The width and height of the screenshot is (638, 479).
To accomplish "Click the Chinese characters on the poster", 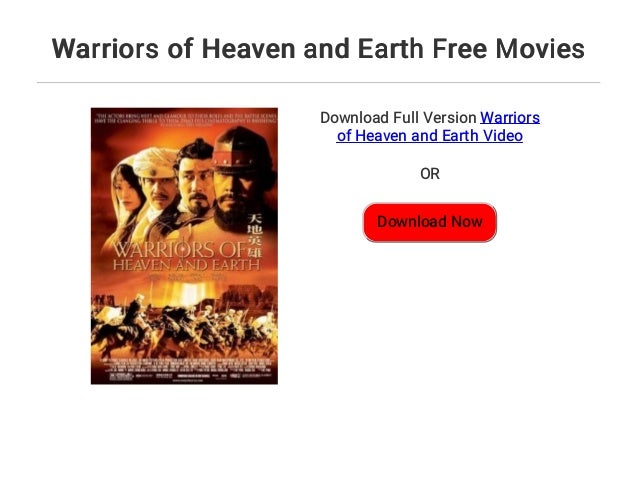I will click(x=255, y=234).
